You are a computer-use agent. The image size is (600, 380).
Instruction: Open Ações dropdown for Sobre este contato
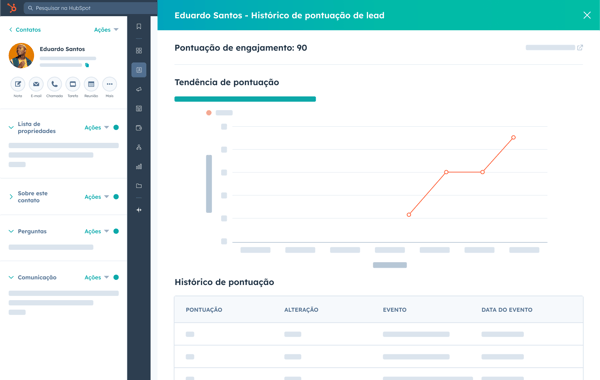coord(96,197)
